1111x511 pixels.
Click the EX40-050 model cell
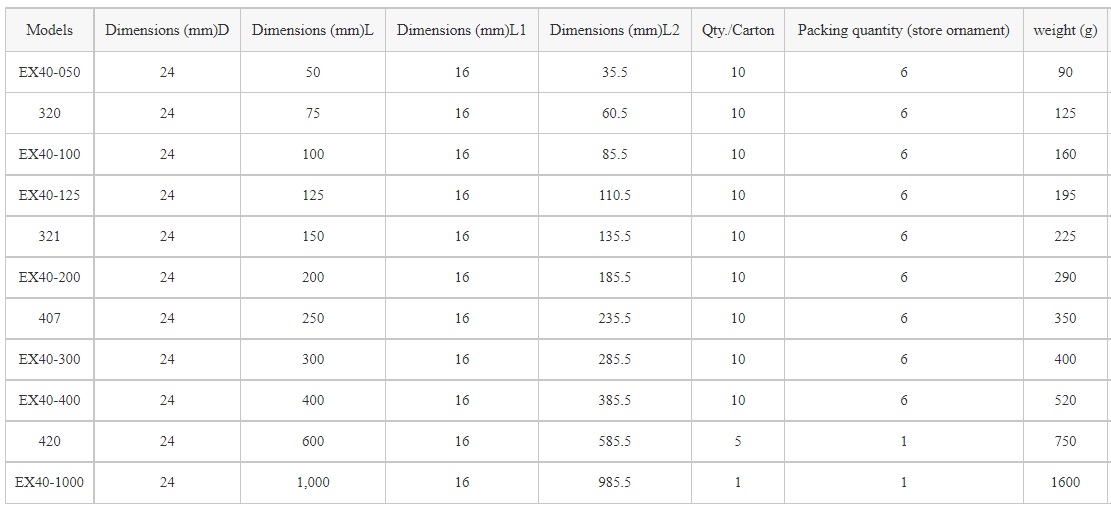49,72
